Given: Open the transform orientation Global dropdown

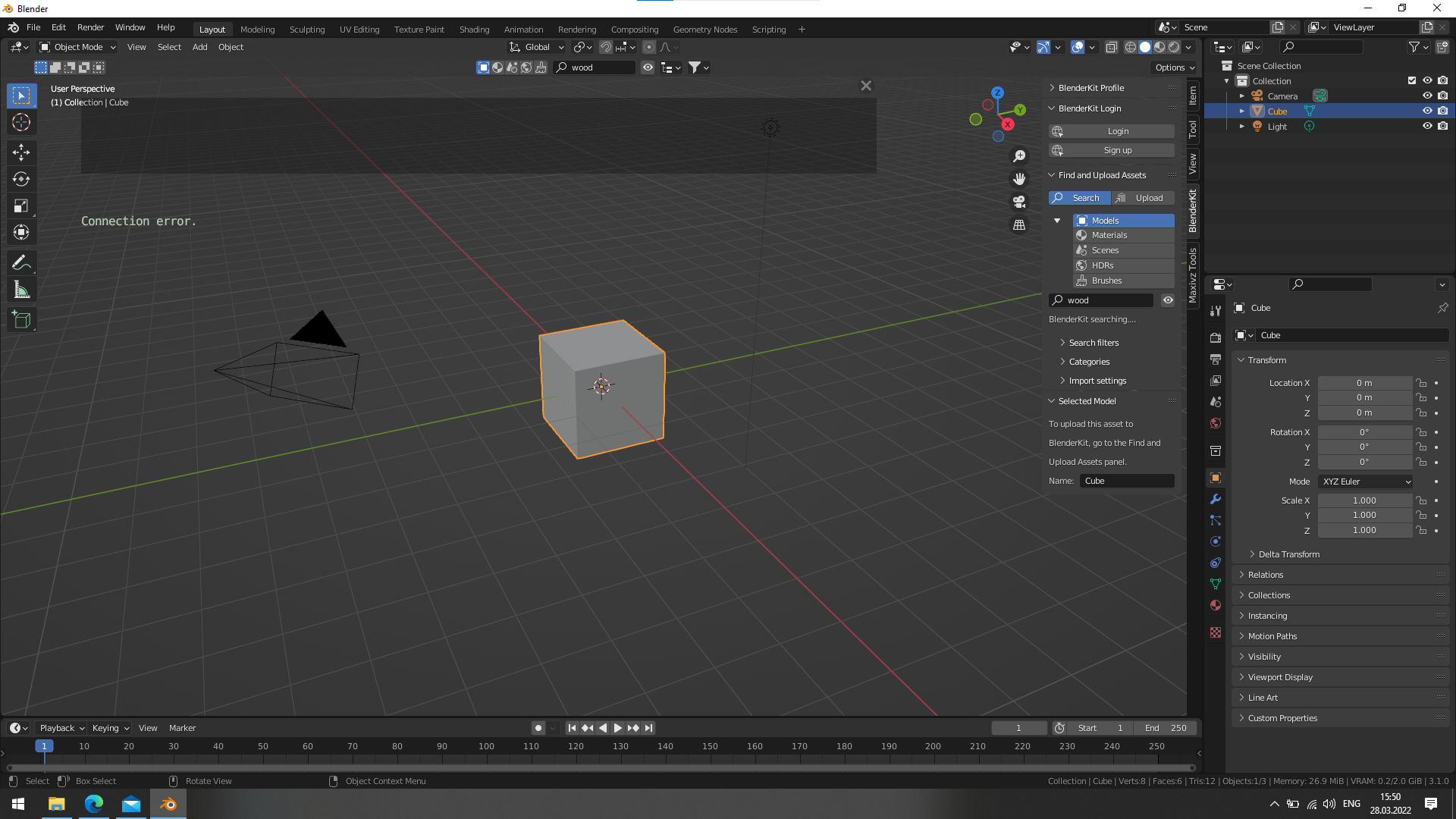Looking at the screenshot, I should (536, 47).
